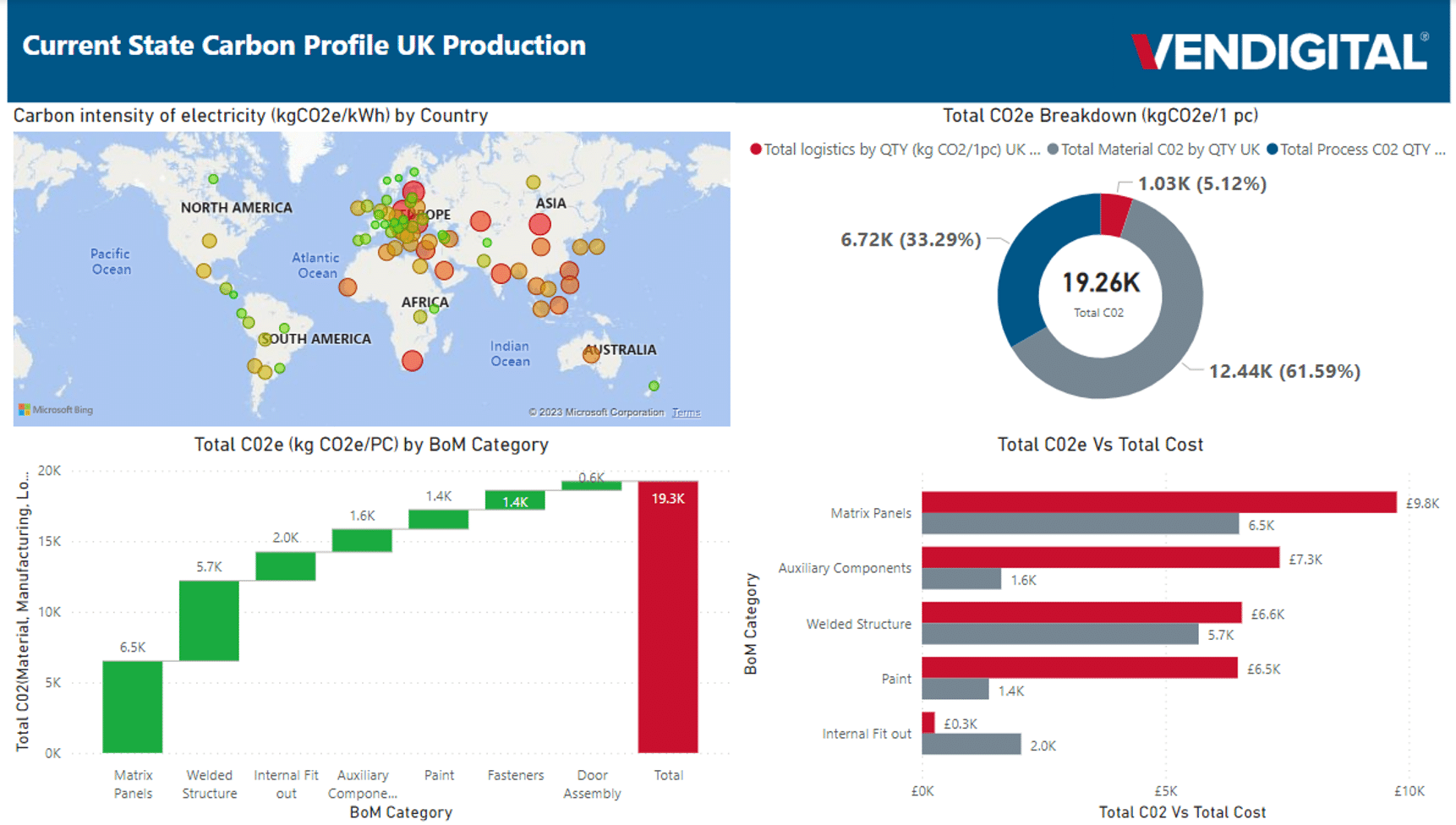Image resolution: width=1456 pixels, height=825 pixels.
Task: Click the Microsoft Bing logo on the map
Action: pos(56,410)
